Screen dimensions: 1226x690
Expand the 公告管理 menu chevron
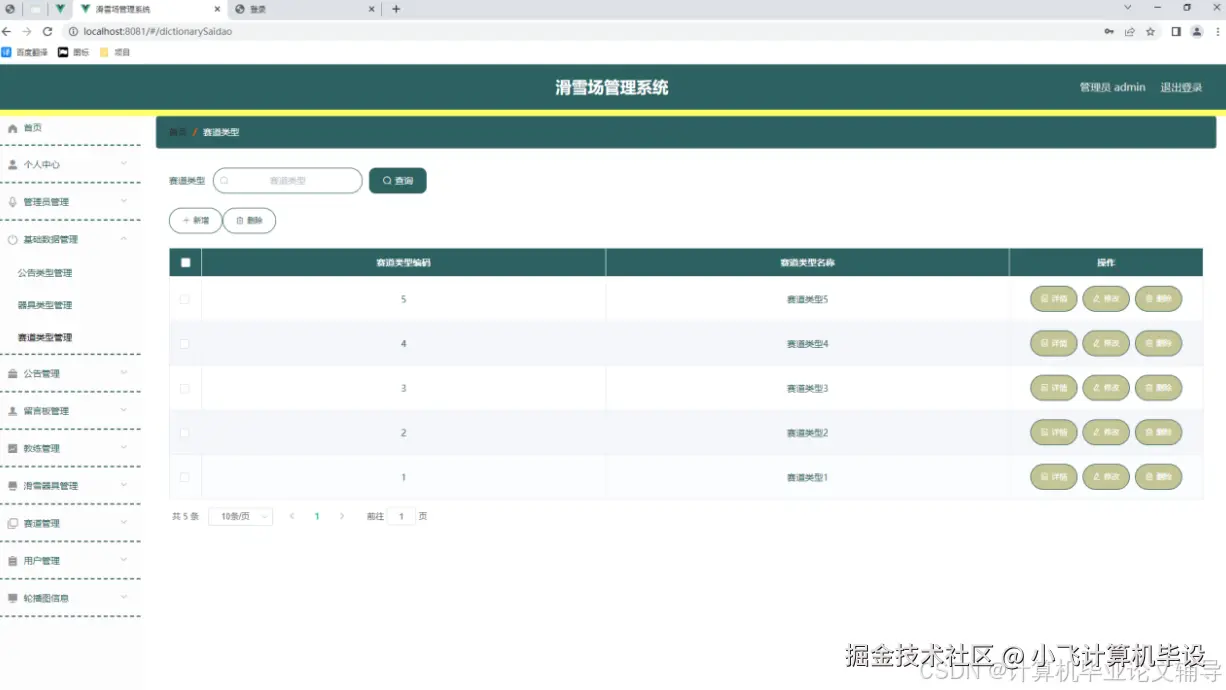coord(124,373)
